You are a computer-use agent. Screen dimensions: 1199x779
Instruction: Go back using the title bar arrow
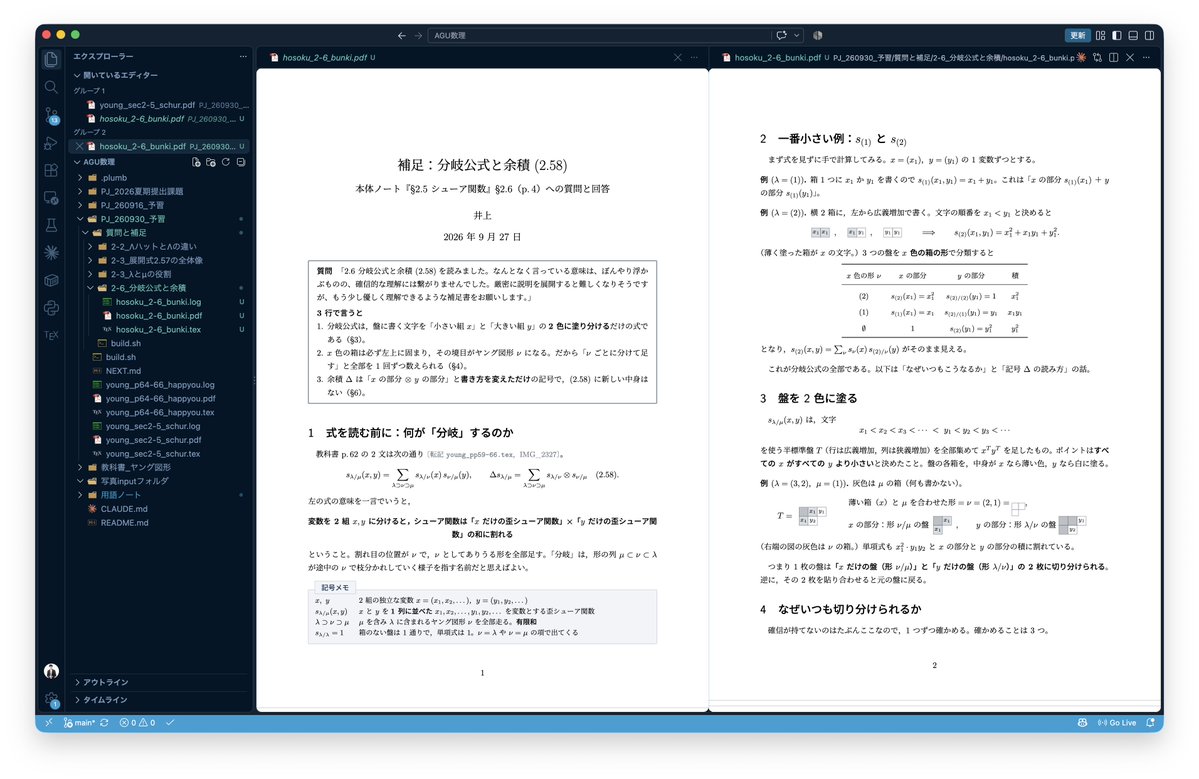click(401, 35)
